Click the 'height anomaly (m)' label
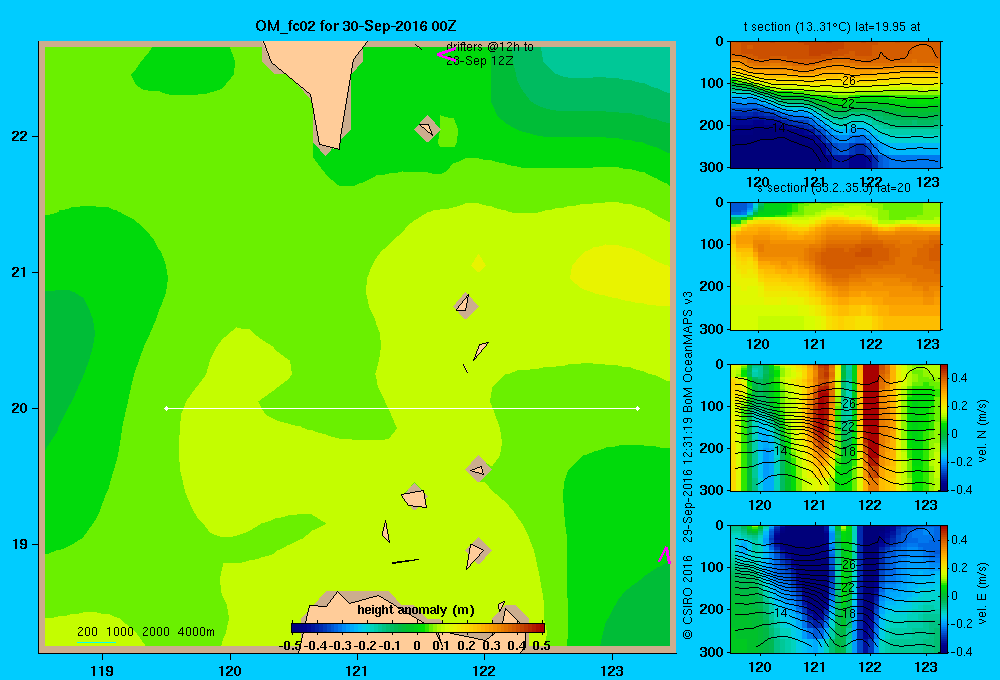 point(416,610)
